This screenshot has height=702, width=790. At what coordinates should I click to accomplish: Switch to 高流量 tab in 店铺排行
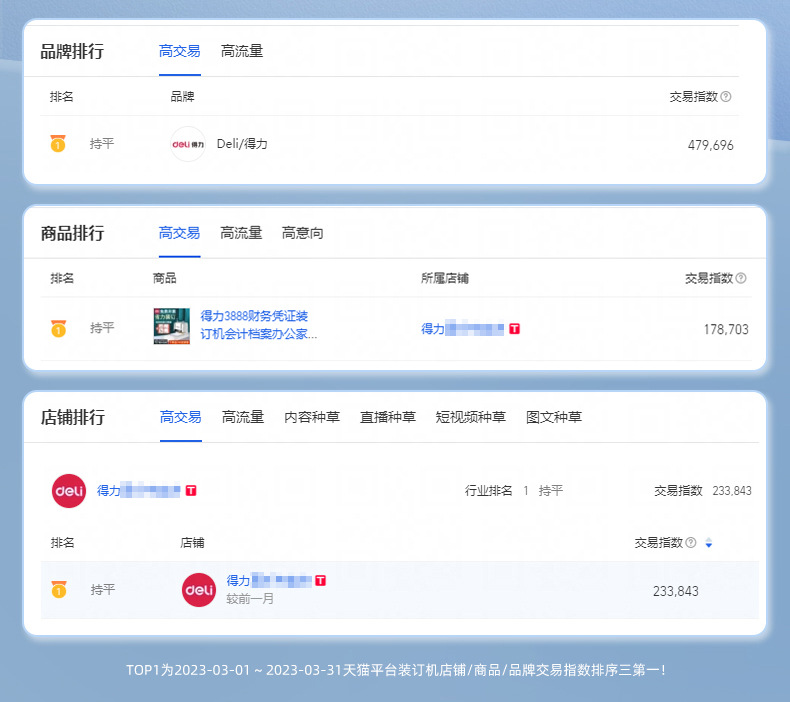[x=243, y=417]
